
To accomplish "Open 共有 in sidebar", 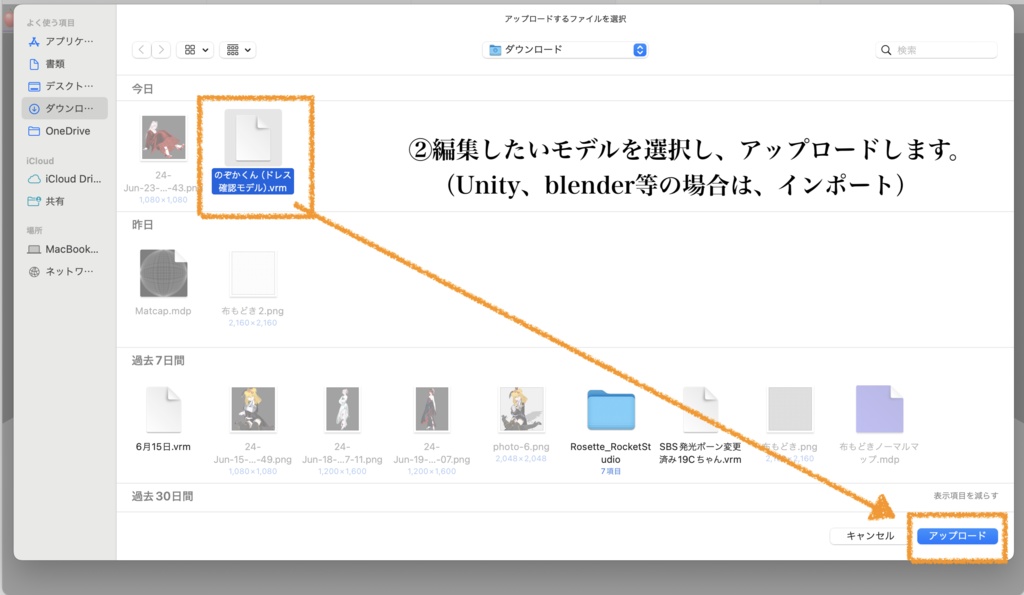I will click(64, 201).
